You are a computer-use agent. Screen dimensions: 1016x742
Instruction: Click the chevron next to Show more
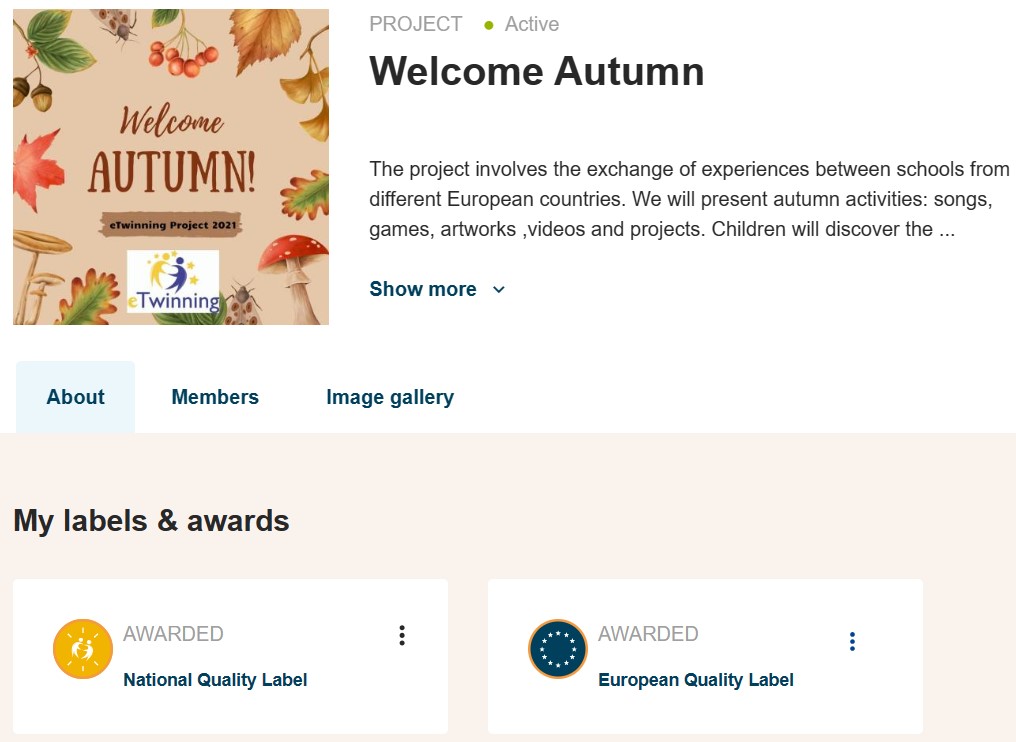click(x=499, y=290)
